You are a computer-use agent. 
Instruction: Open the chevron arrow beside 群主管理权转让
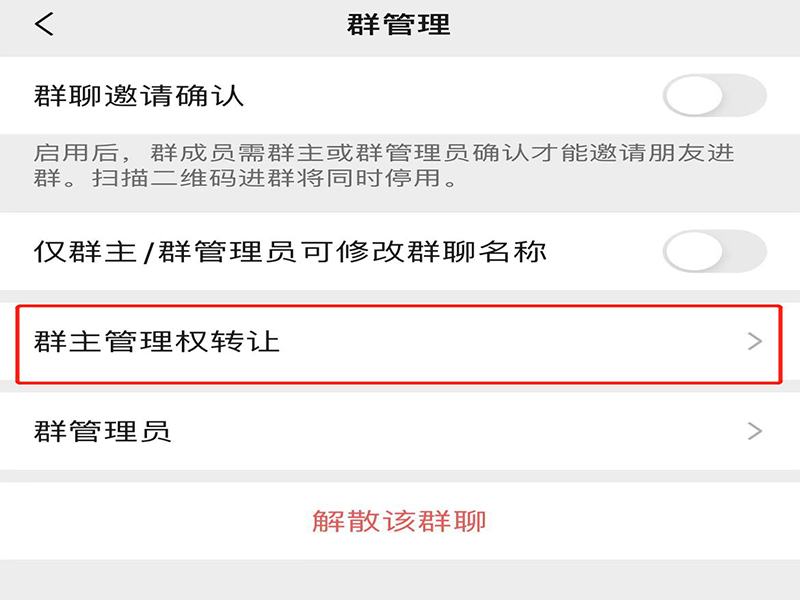[x=755, y=342]
